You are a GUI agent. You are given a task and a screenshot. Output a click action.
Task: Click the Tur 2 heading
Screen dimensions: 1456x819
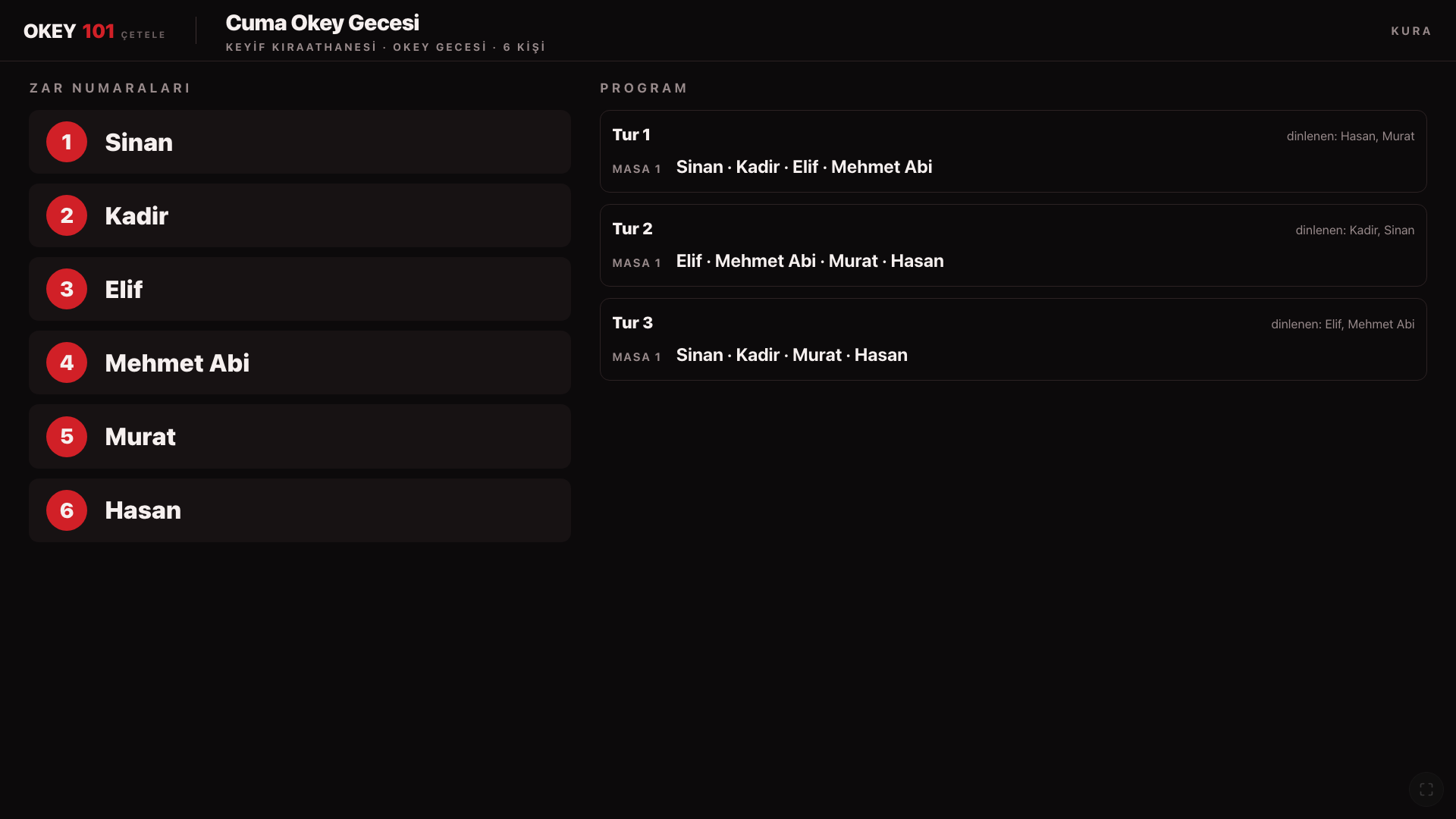(x=632, y=229)
